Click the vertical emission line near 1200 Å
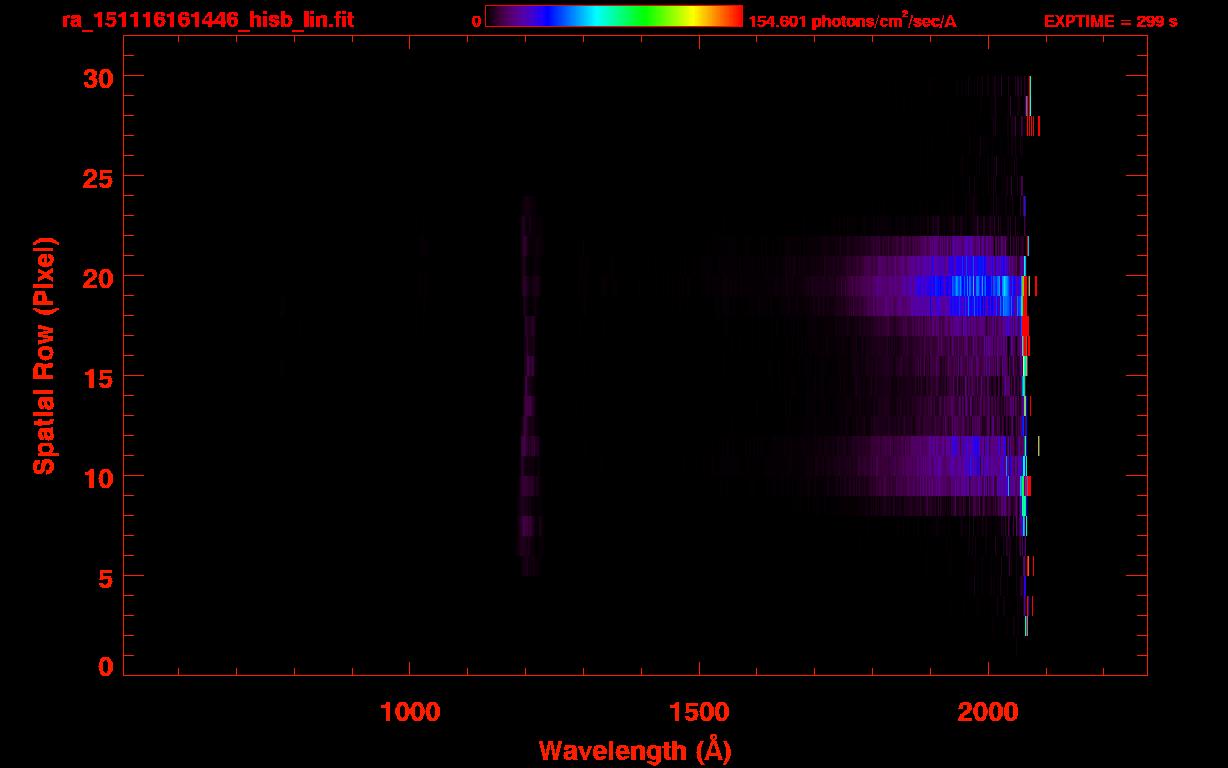1228x768 pixels. [x=529, y=386]
